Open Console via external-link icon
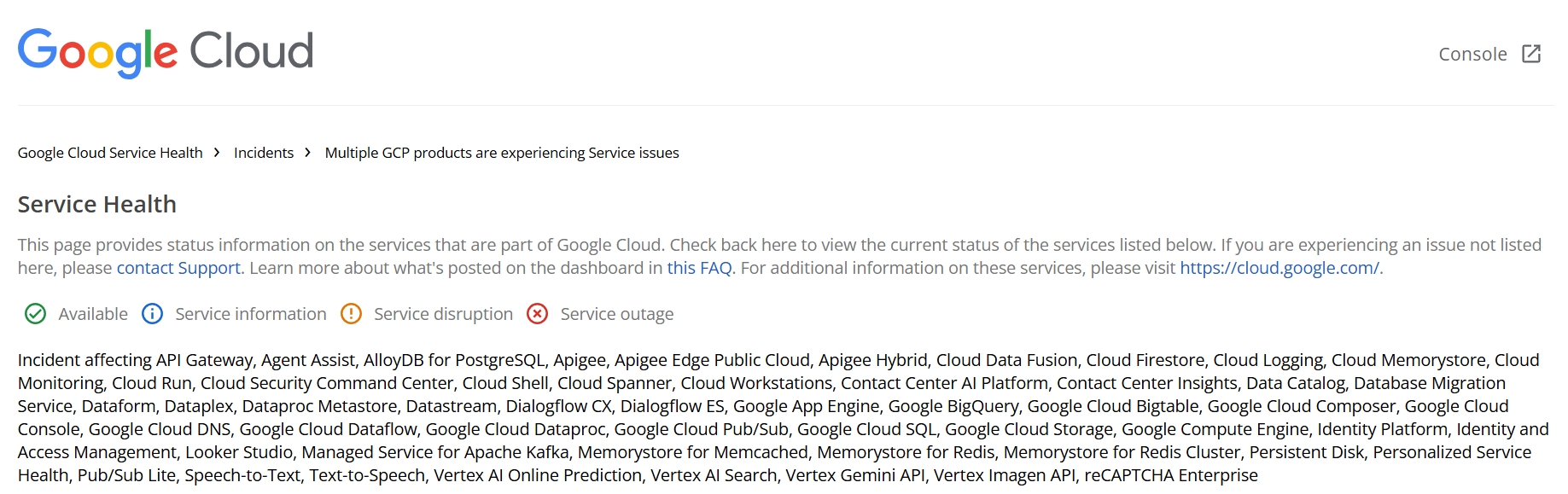1568x494 pixels. [x=1531, y=54]
